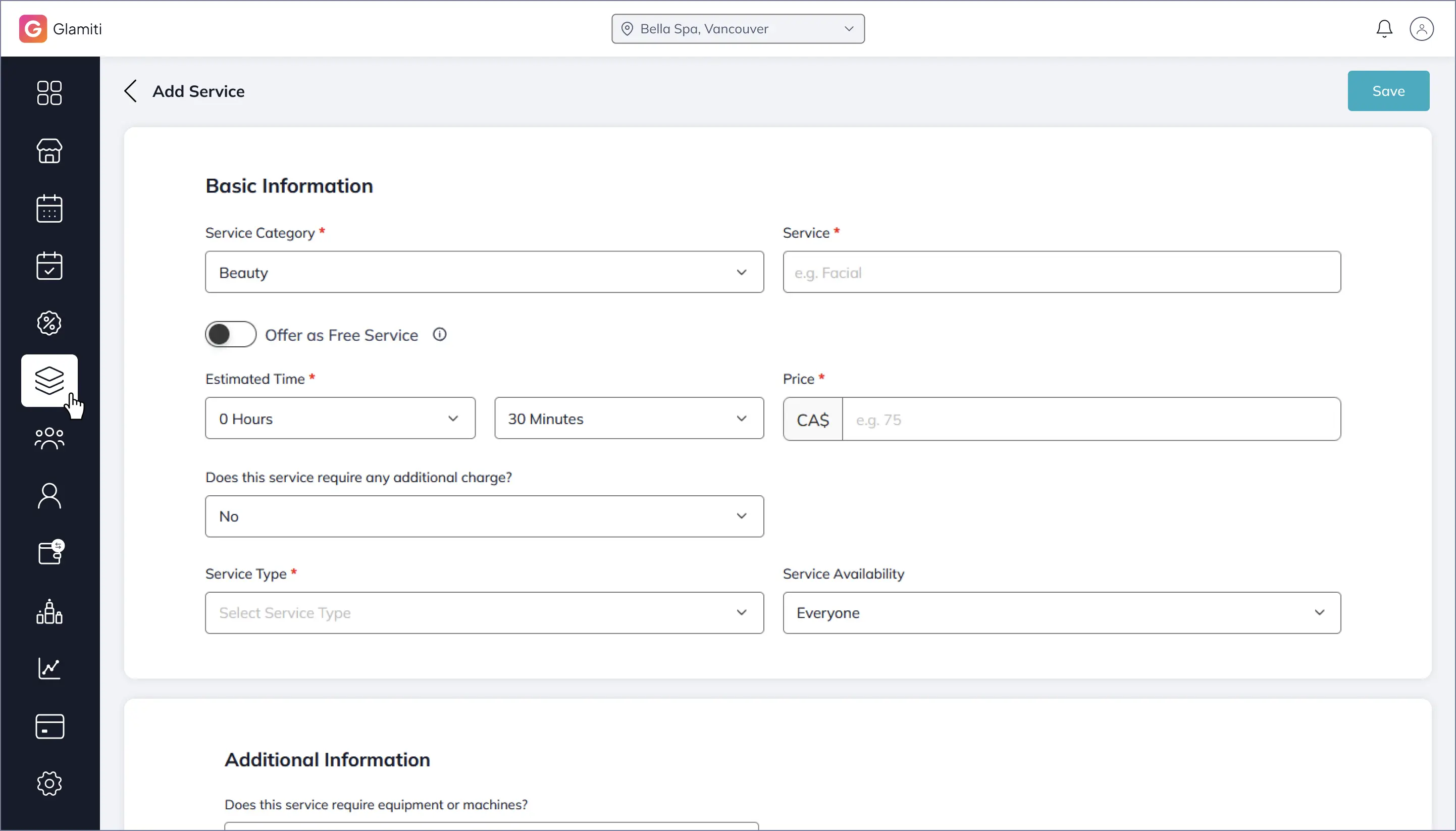This screenshot has width=1456, height=831.
Task: Open the Select Service Type dropdown
Action: [484, 612]
